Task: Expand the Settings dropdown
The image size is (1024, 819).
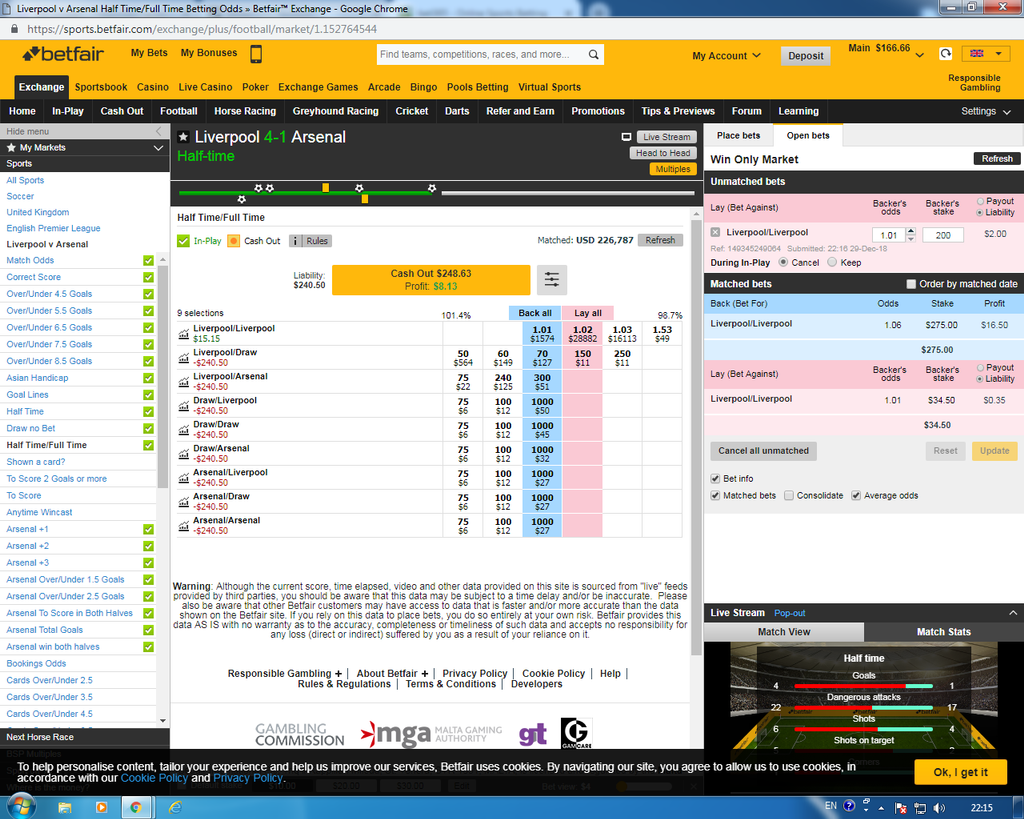Action: [985, 112]
